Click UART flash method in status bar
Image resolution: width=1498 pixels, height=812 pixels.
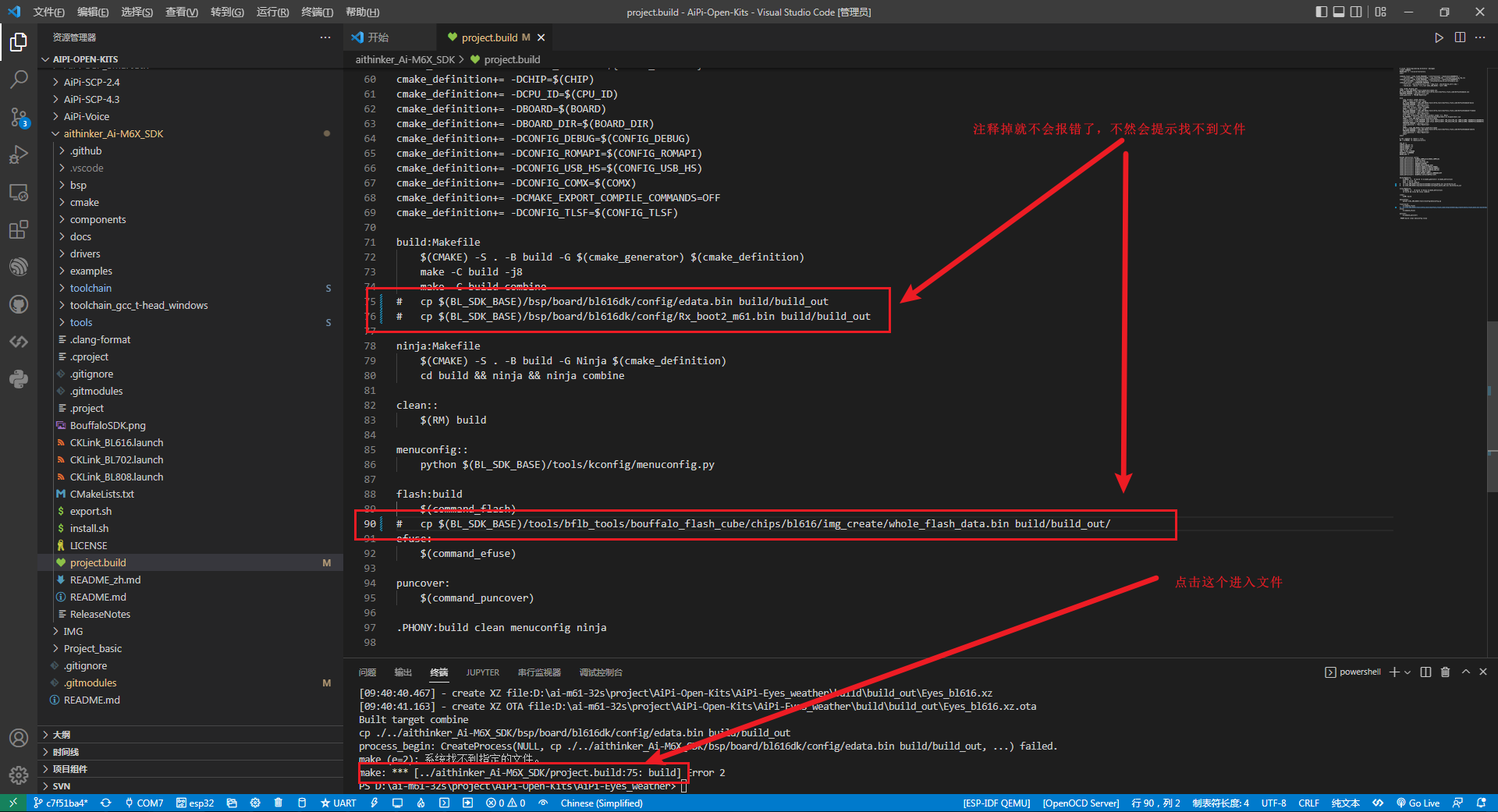click(338, 803)
